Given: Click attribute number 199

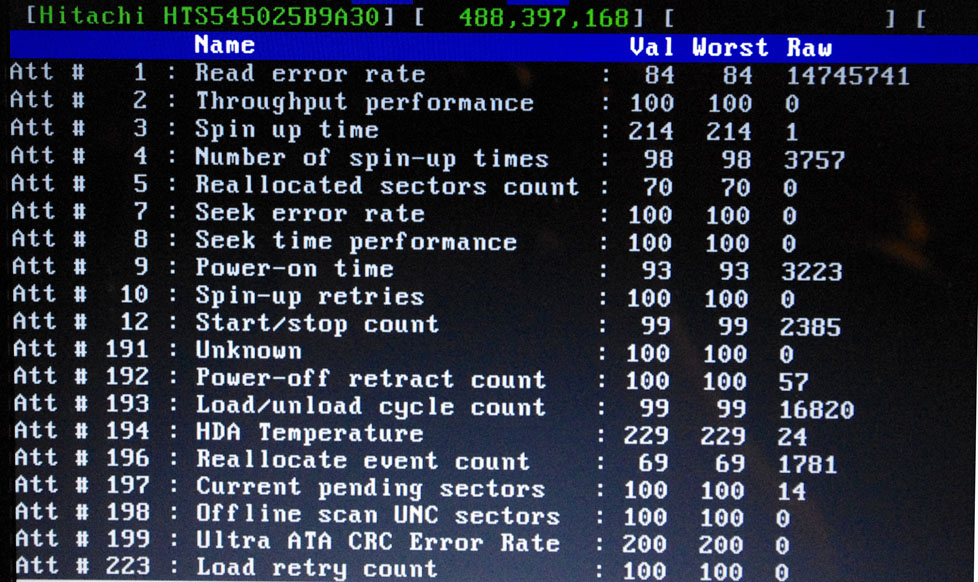Looking at the screenshot, I should click(128, 539).
